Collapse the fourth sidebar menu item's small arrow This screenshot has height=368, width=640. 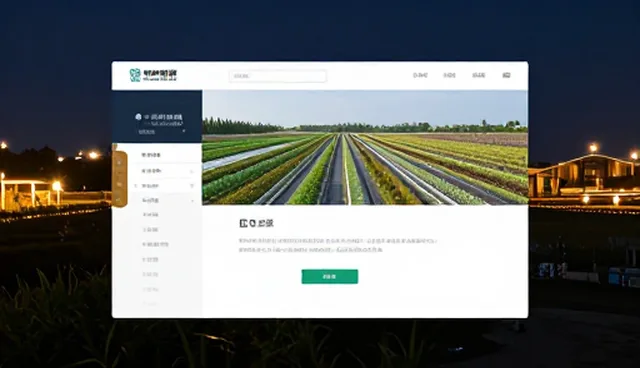pos(192,201)
